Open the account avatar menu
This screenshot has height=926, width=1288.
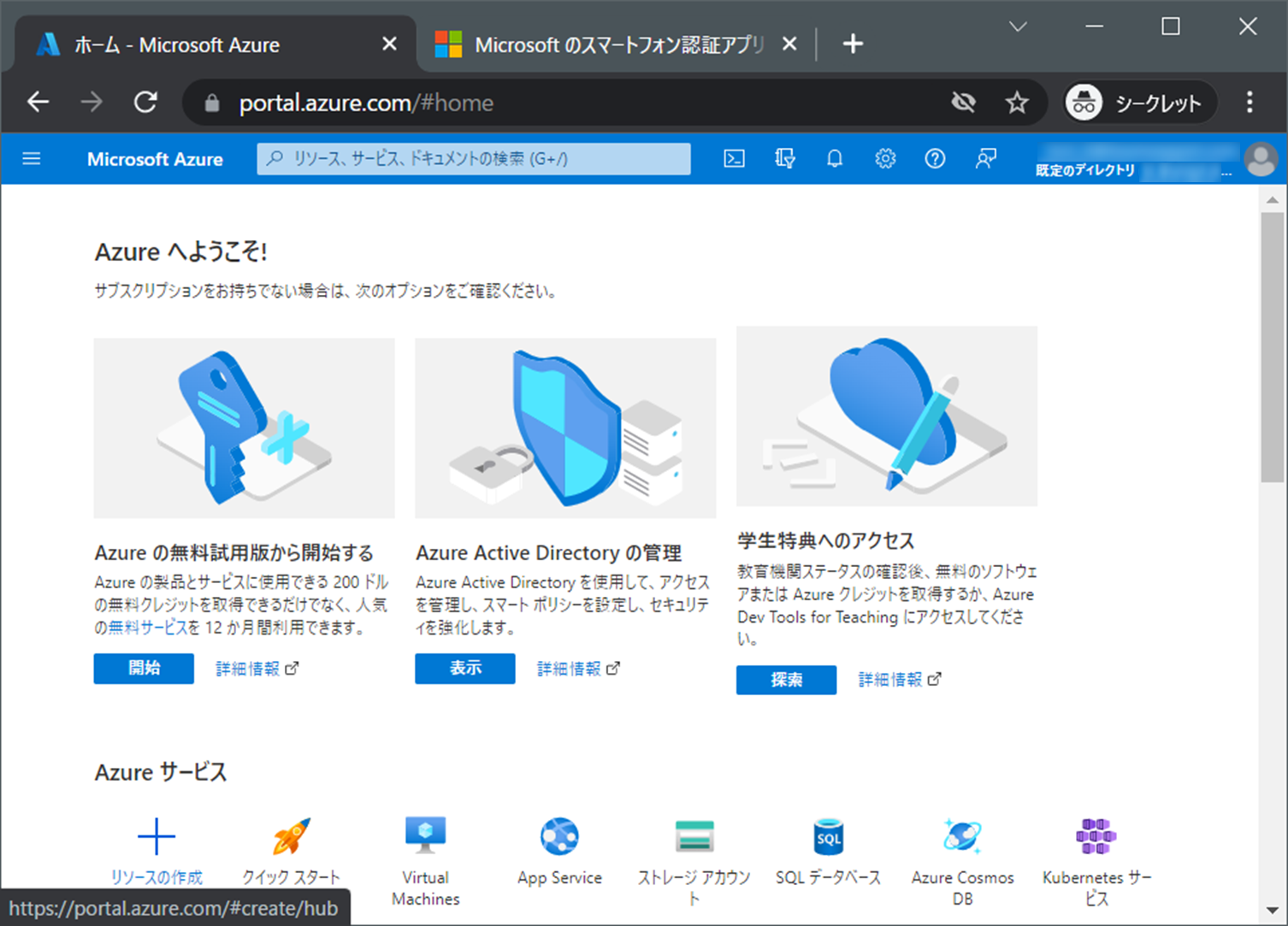pyautogui.click(x=1261, y=159)
